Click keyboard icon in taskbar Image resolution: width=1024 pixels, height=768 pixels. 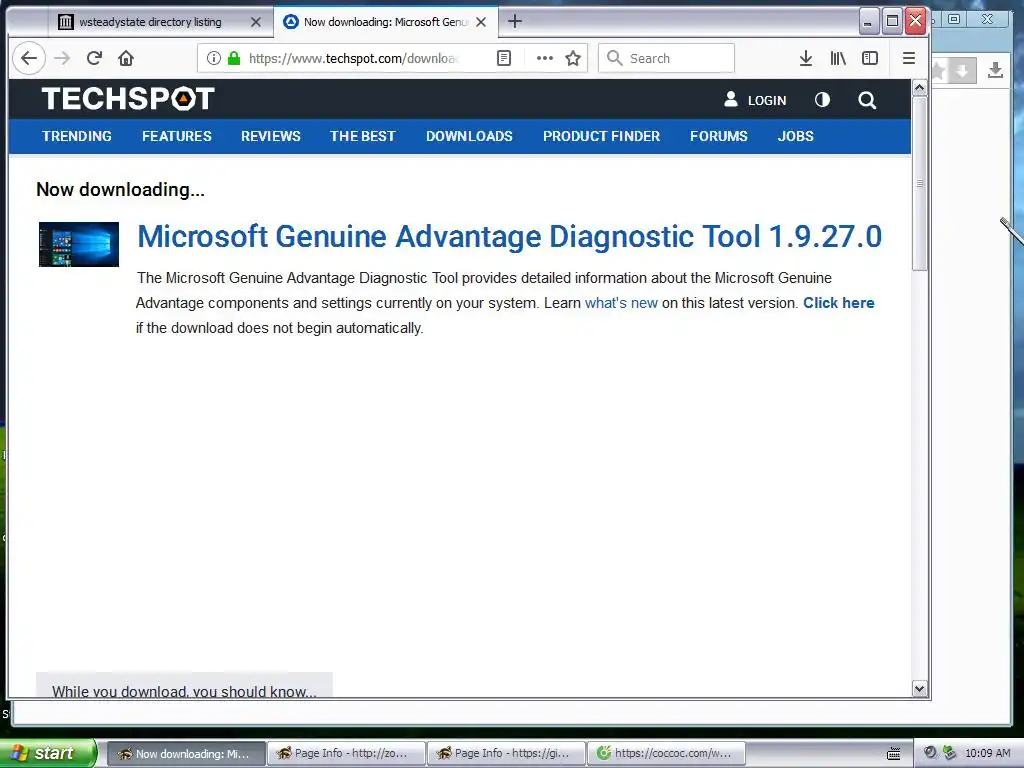click(x=893, y=754)
